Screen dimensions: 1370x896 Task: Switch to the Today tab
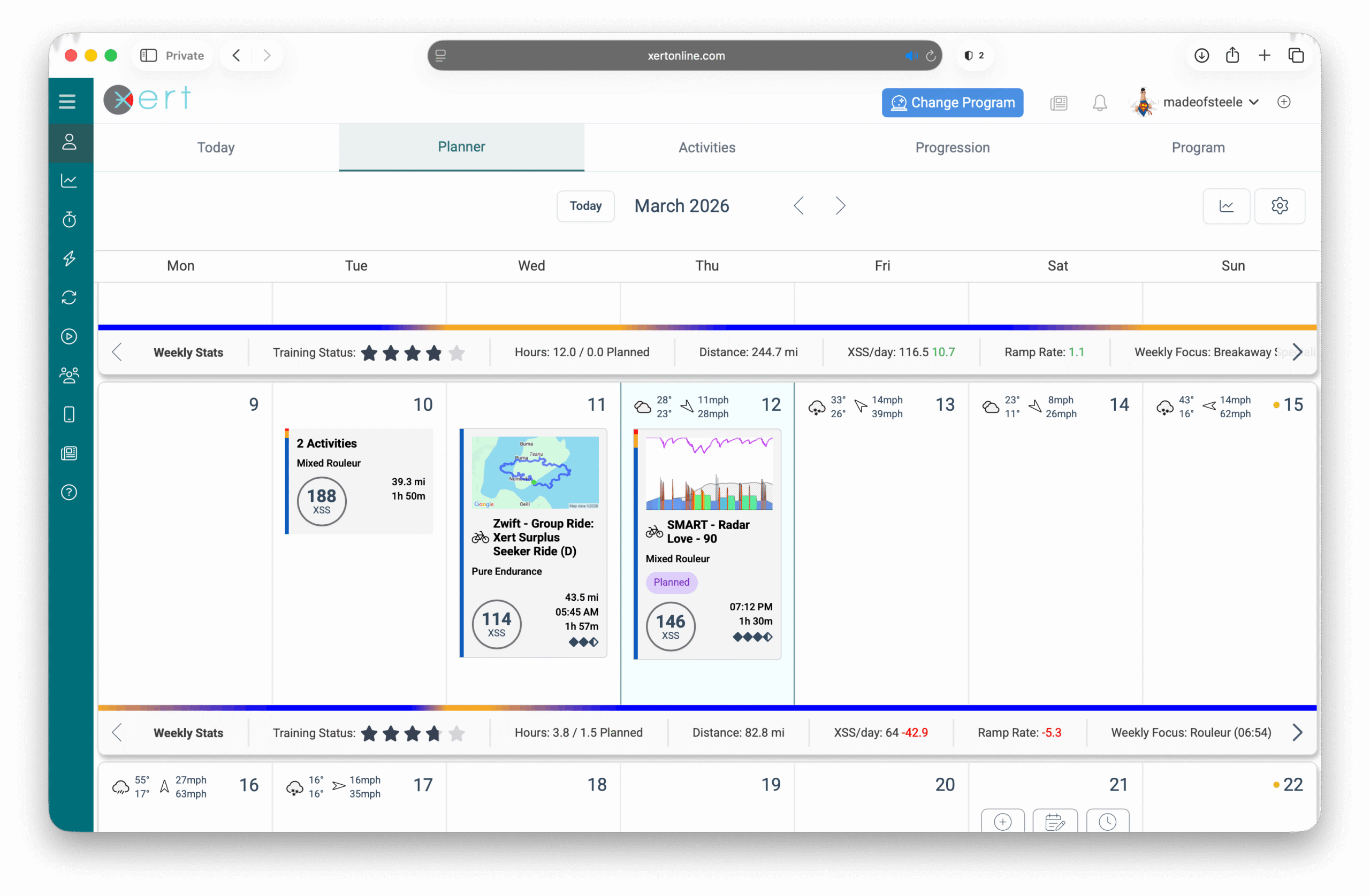pos(216,147)
